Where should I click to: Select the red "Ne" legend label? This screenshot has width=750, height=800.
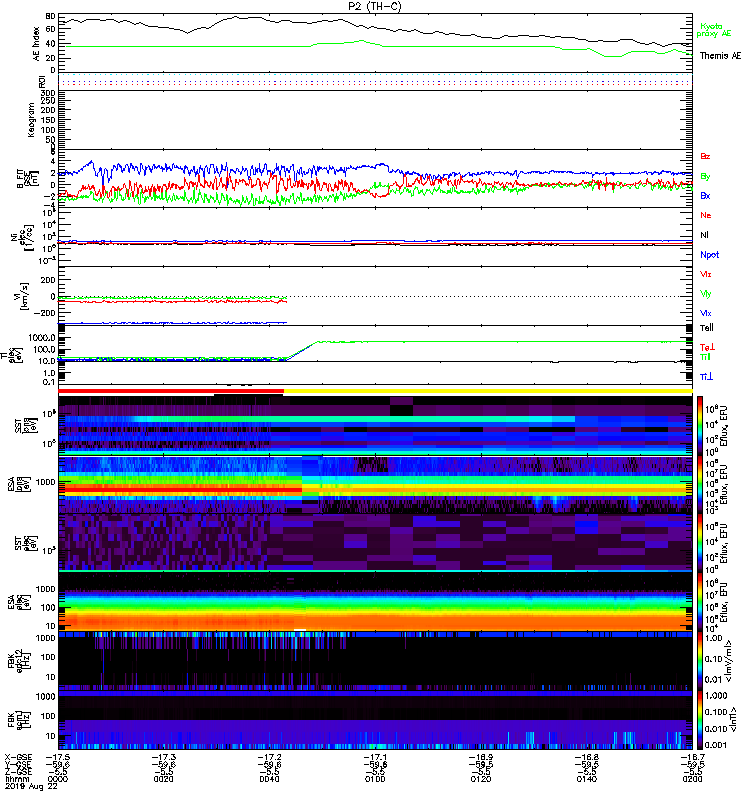tap(706, 215)
